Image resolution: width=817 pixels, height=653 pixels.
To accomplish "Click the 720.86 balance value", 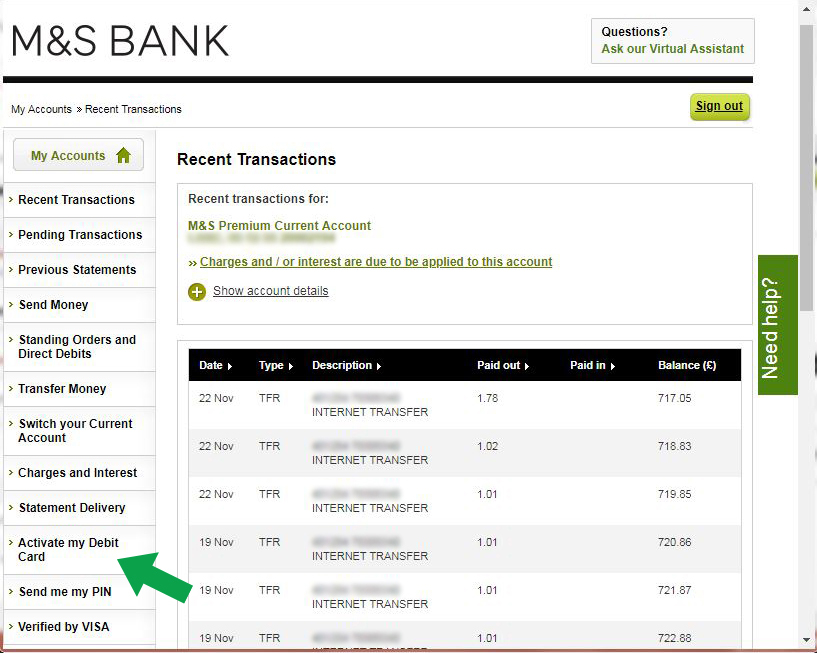I will pos(674,542).
